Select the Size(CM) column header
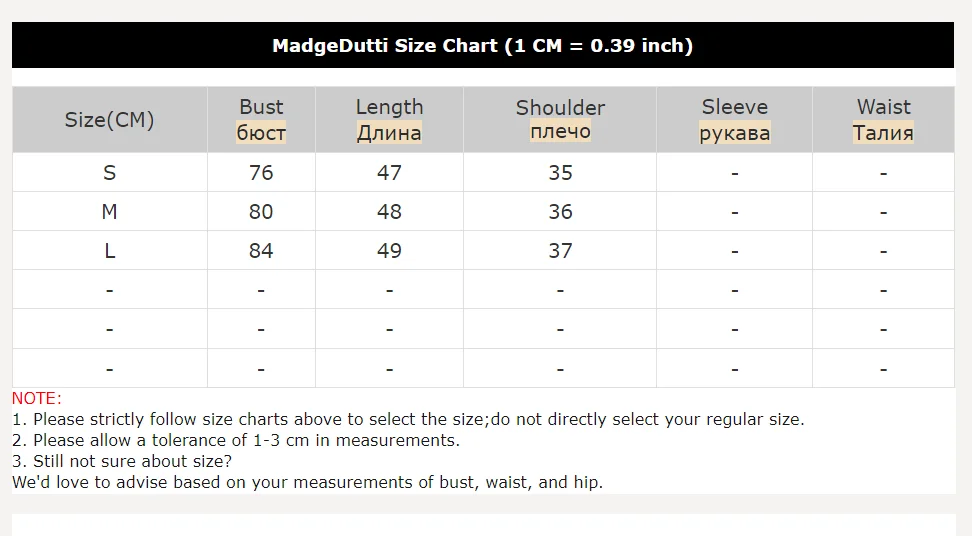This screenshot has height=536, width=972. click(x=109, y=120)
